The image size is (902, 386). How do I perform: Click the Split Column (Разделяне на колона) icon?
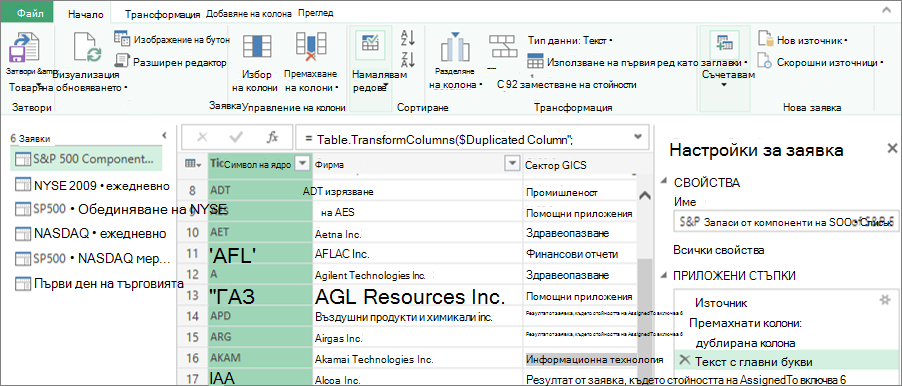point(455,47)
